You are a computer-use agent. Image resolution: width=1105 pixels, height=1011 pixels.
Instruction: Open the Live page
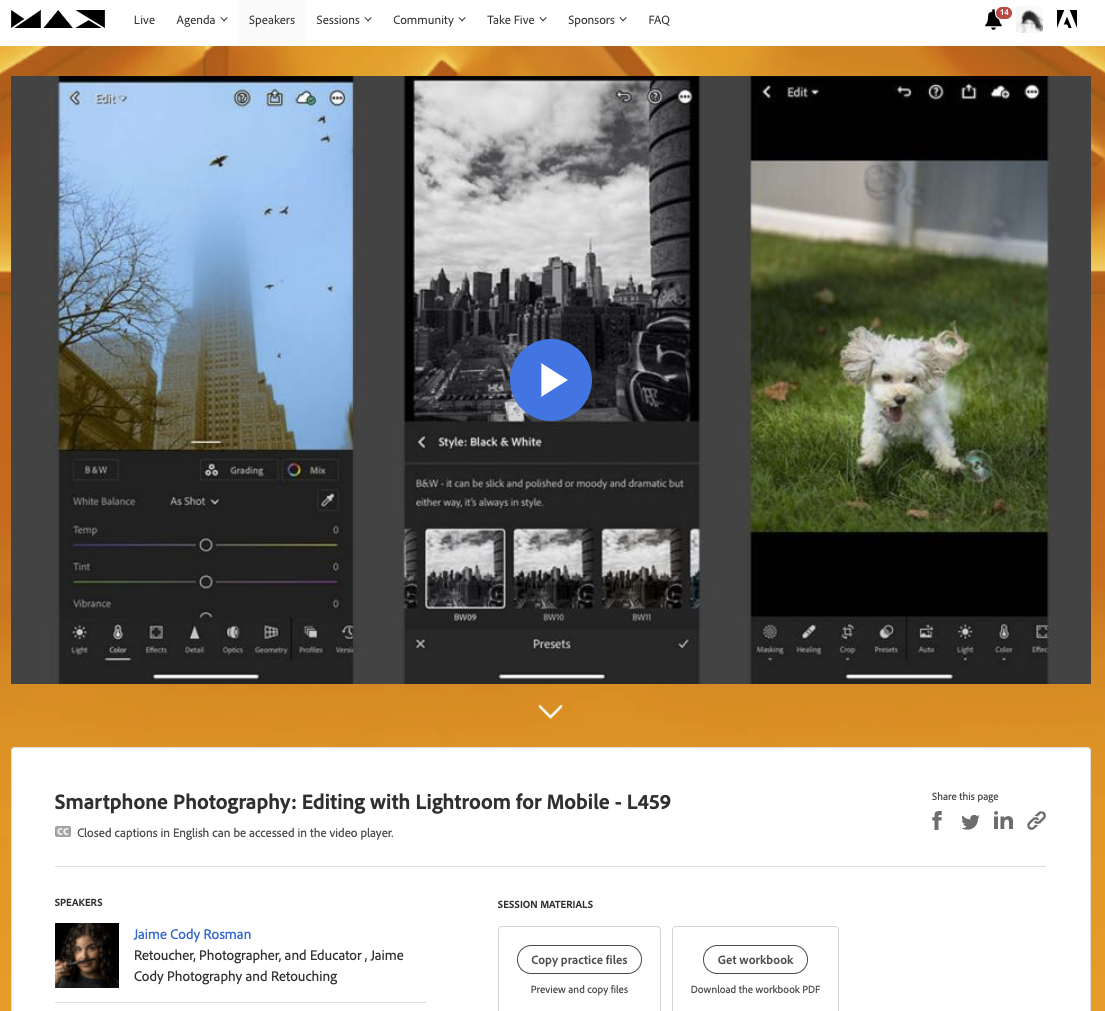144,20
